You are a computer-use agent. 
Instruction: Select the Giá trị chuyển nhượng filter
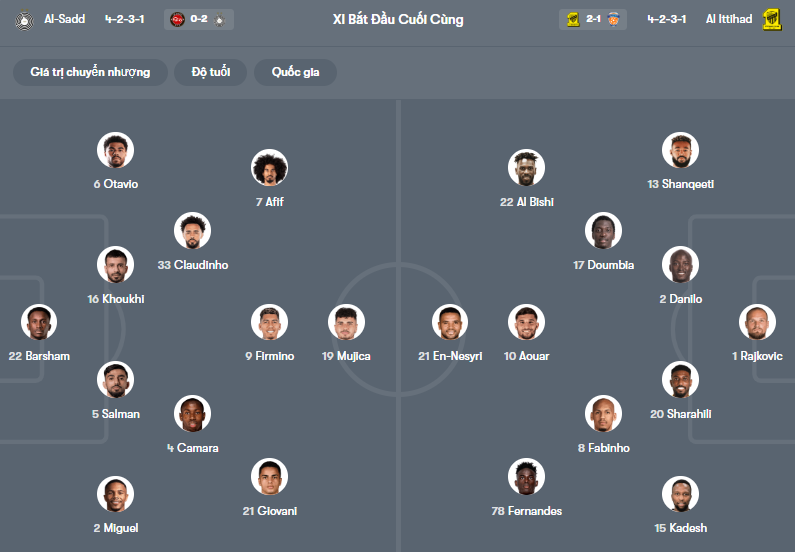(x=90, y=72)
